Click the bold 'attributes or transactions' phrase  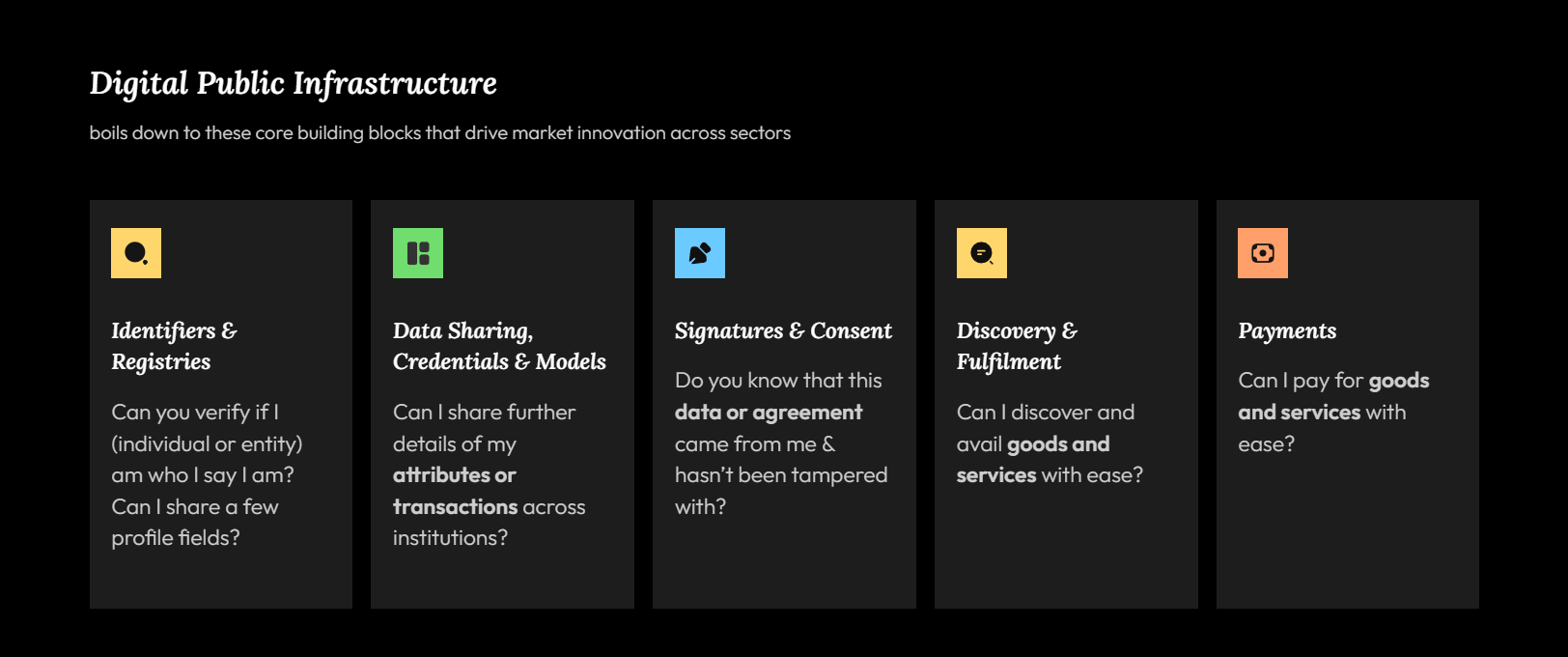point(455,491)
